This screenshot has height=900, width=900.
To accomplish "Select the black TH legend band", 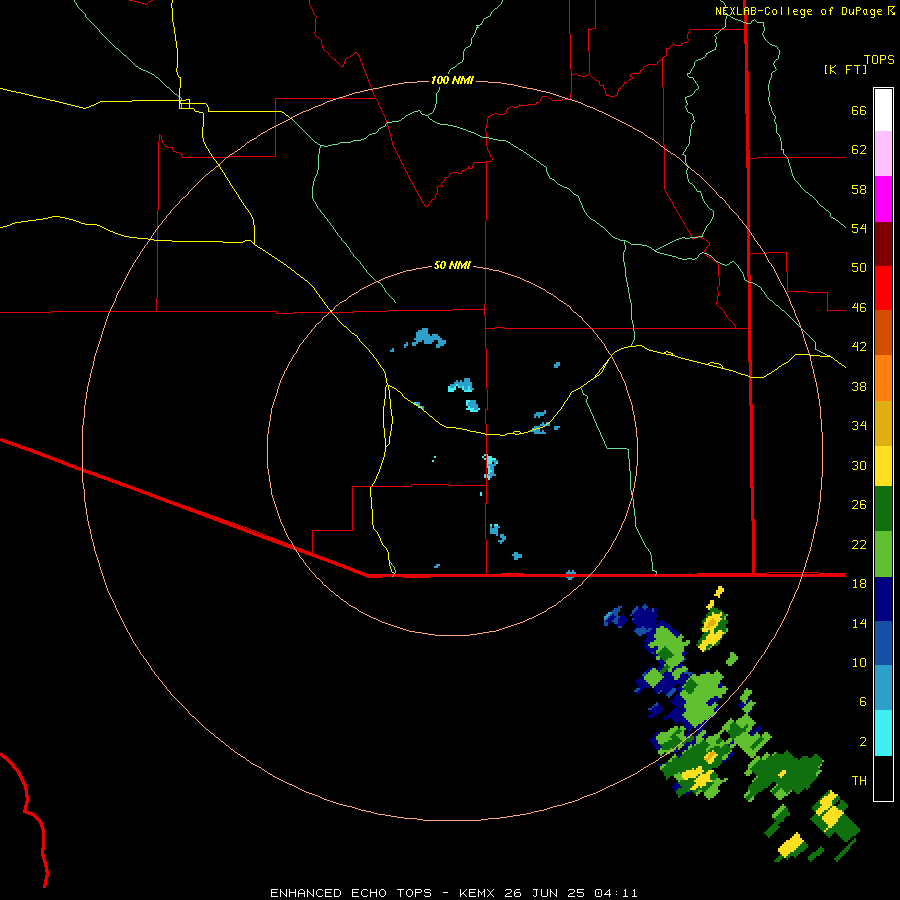I will point(883,778).
